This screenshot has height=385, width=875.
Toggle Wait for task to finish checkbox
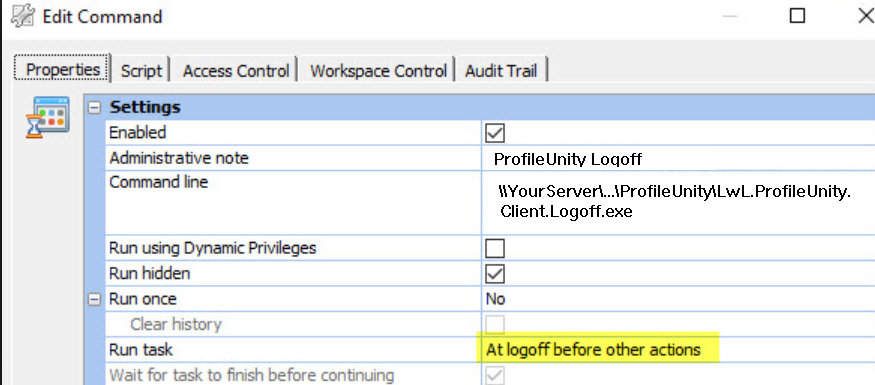coord(496,376)
